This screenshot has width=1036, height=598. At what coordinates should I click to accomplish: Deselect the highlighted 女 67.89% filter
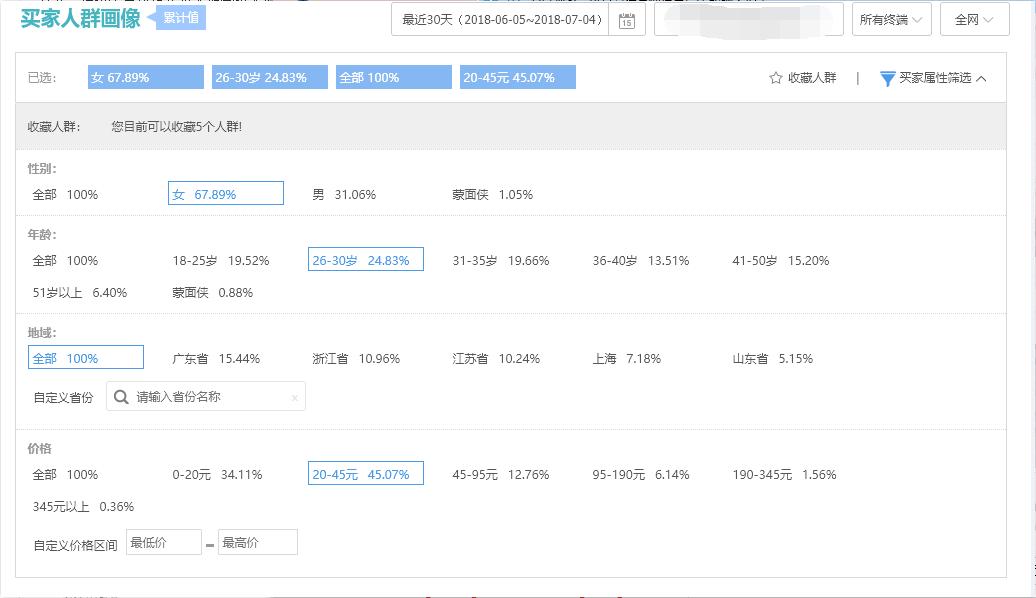225,192
